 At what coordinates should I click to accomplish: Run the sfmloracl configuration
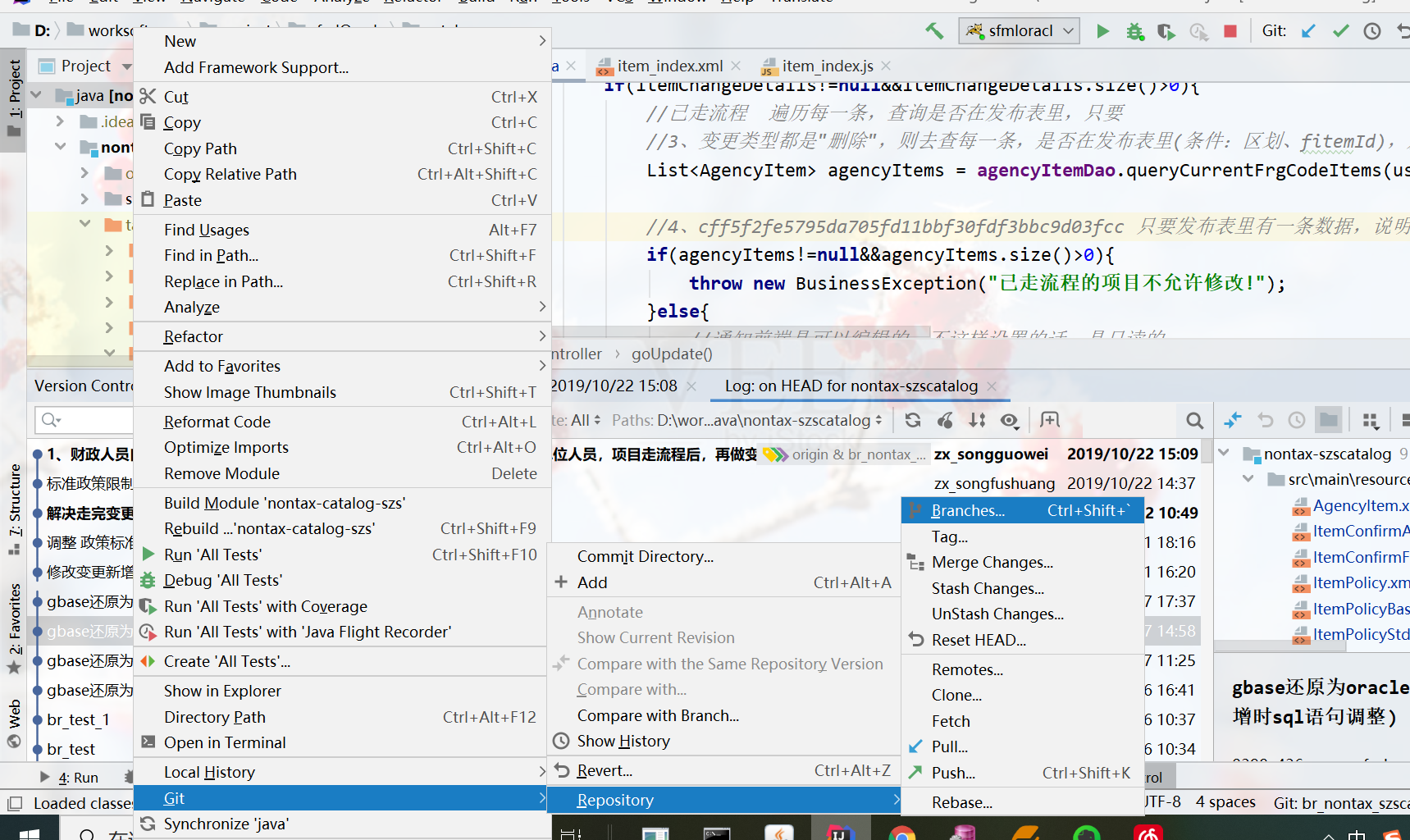(1102, 31)
